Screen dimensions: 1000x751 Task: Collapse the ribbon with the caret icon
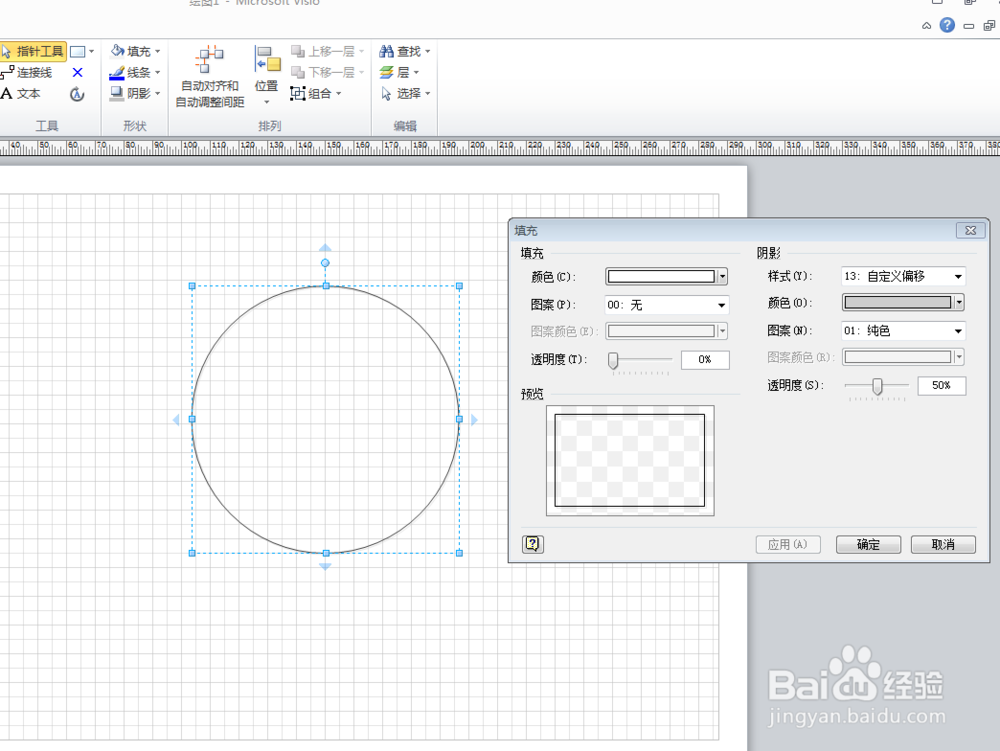tap(927, 26)
